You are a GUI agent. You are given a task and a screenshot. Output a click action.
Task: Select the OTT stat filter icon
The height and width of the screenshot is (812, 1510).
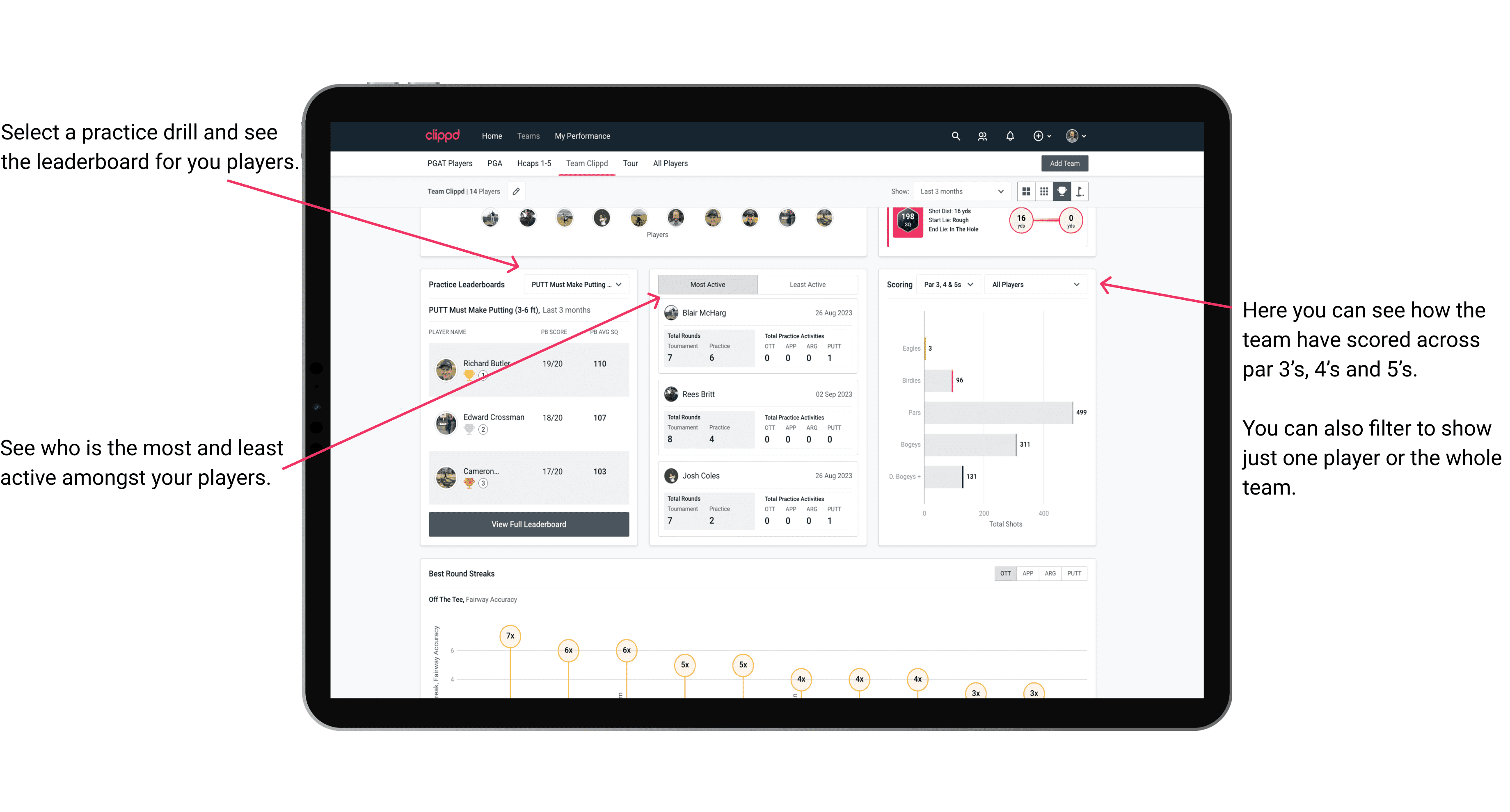[1005, 573]
